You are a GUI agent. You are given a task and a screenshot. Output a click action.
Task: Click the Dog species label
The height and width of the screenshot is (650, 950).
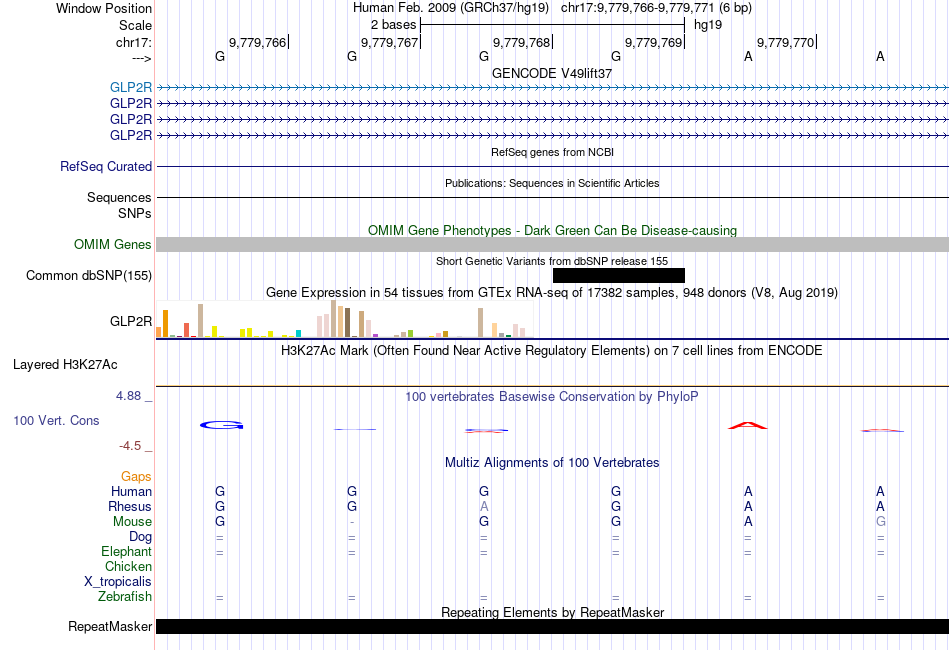coord(140,537)
